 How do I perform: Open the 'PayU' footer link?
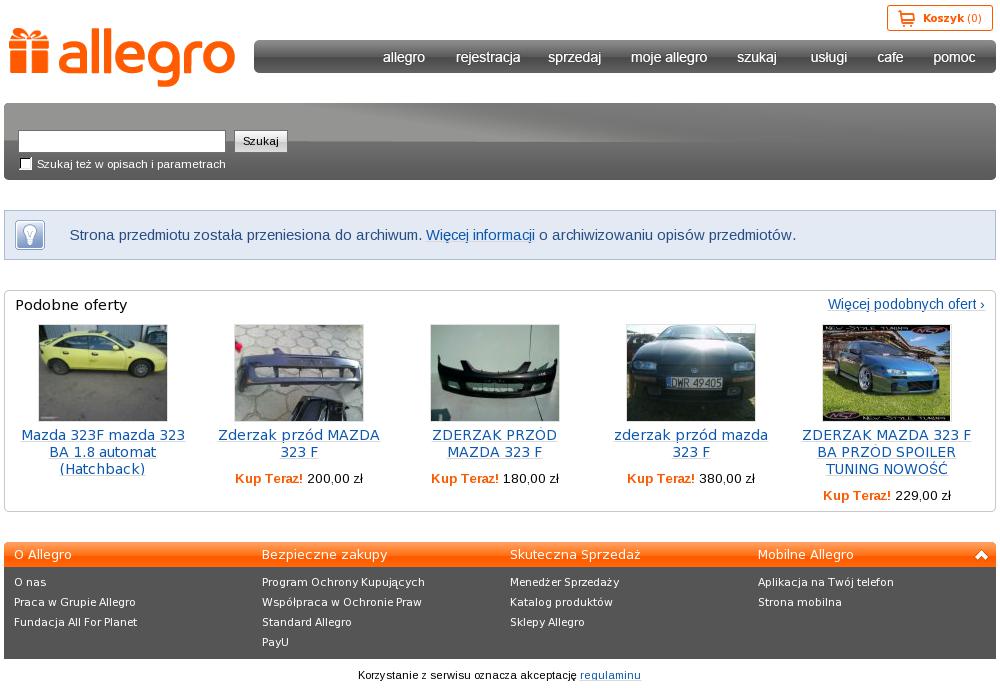pyautogui.click(x=276, y=642)
